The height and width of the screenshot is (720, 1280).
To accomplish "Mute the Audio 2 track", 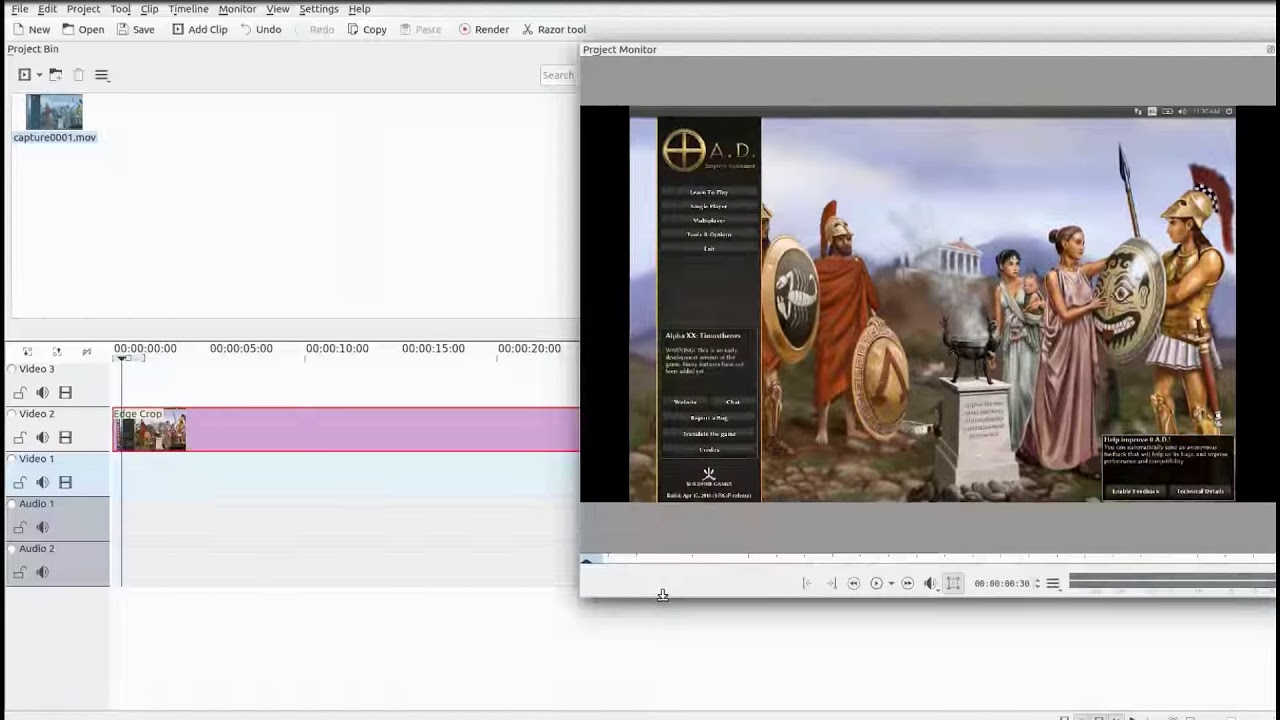I will 42,573.
